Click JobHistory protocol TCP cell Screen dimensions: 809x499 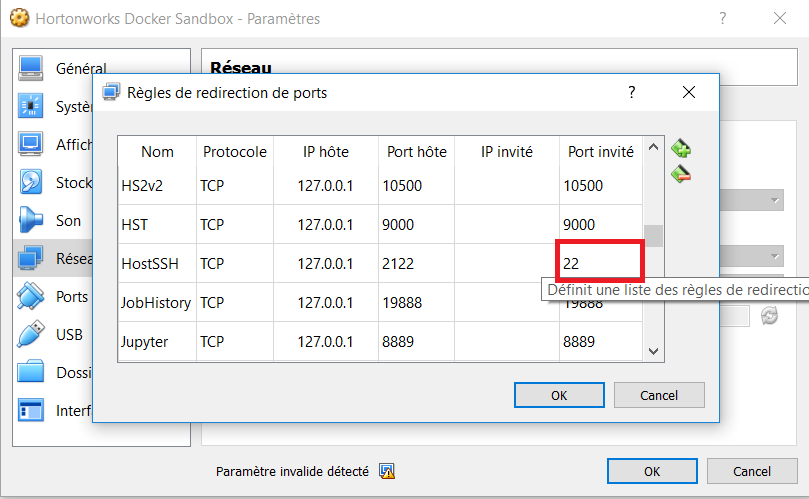[235, 302]
